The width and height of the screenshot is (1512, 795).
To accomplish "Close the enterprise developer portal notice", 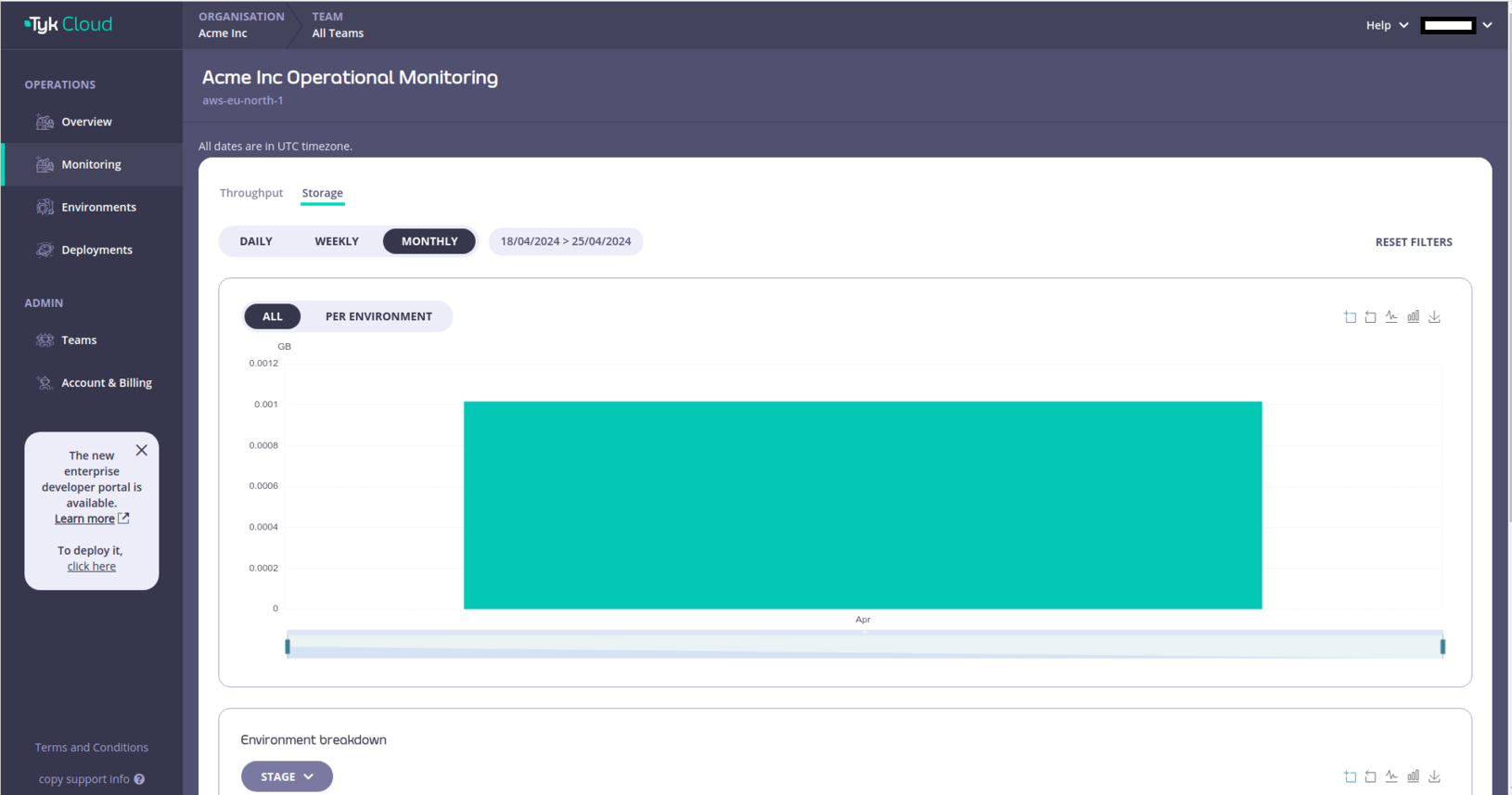I will click(x=141, y=450).
